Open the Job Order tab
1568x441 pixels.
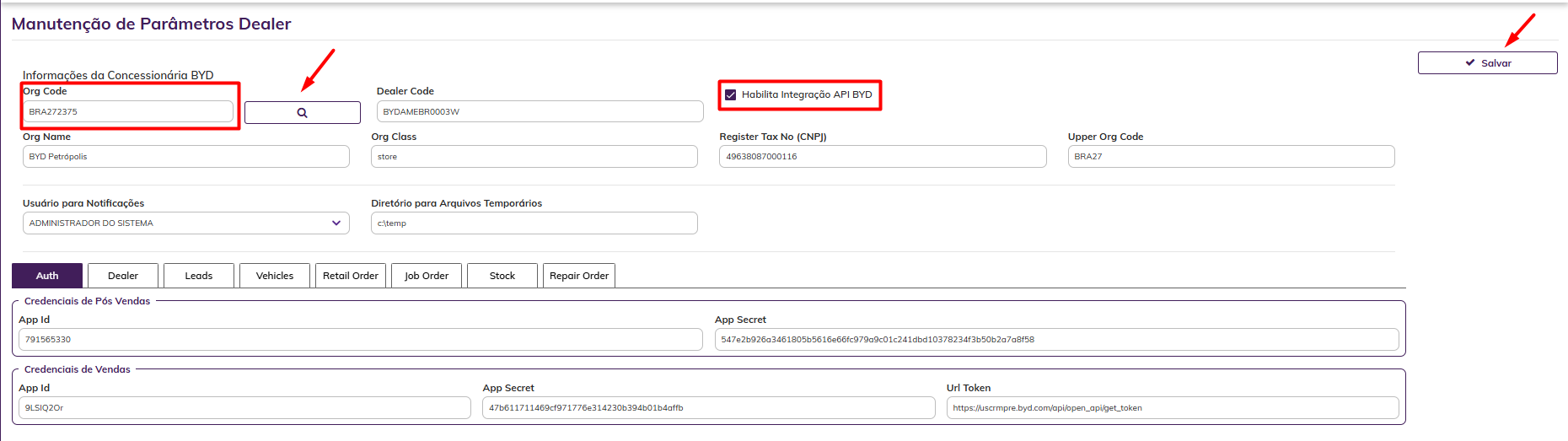427,276
